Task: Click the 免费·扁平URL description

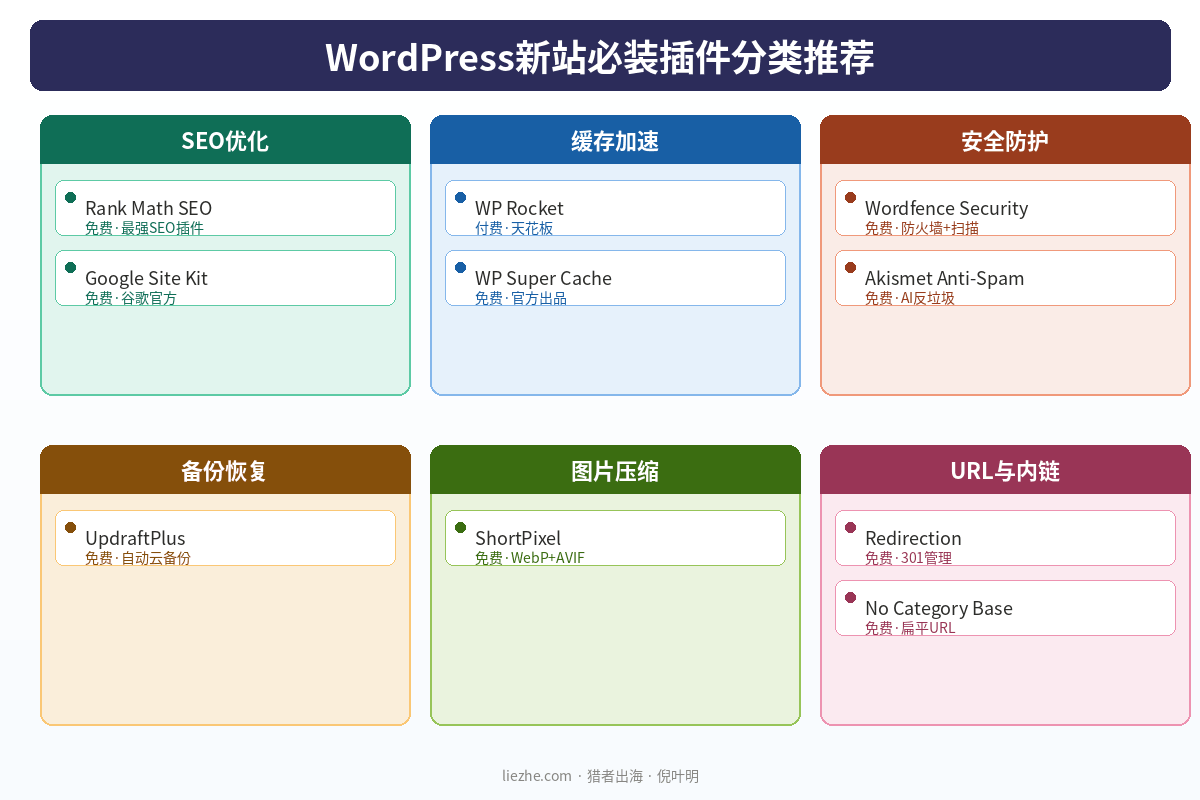Action: click(910, 628)
